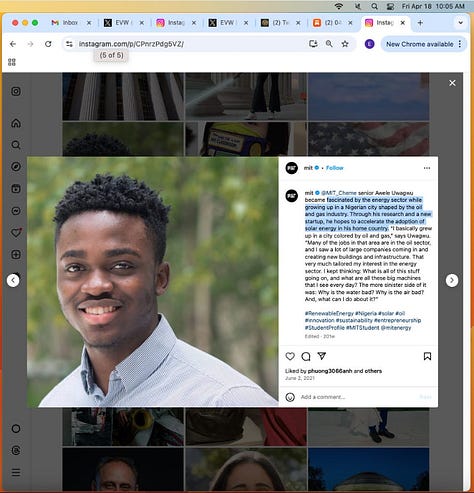
Task: Go to previous post arrow
Action: pyautogui.click(x=13, y=280)
